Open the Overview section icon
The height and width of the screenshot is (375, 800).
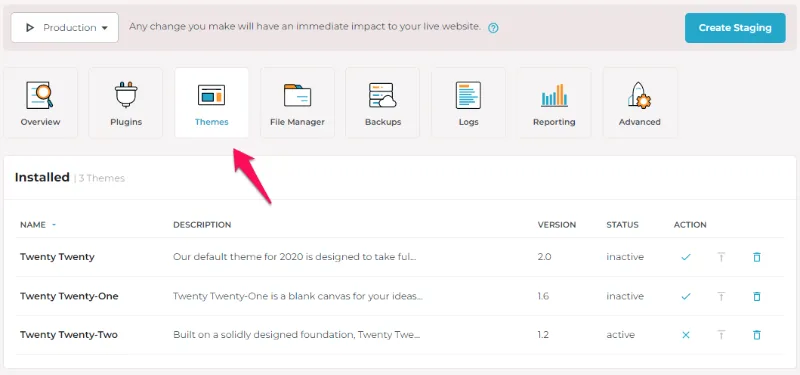[40, 95]
